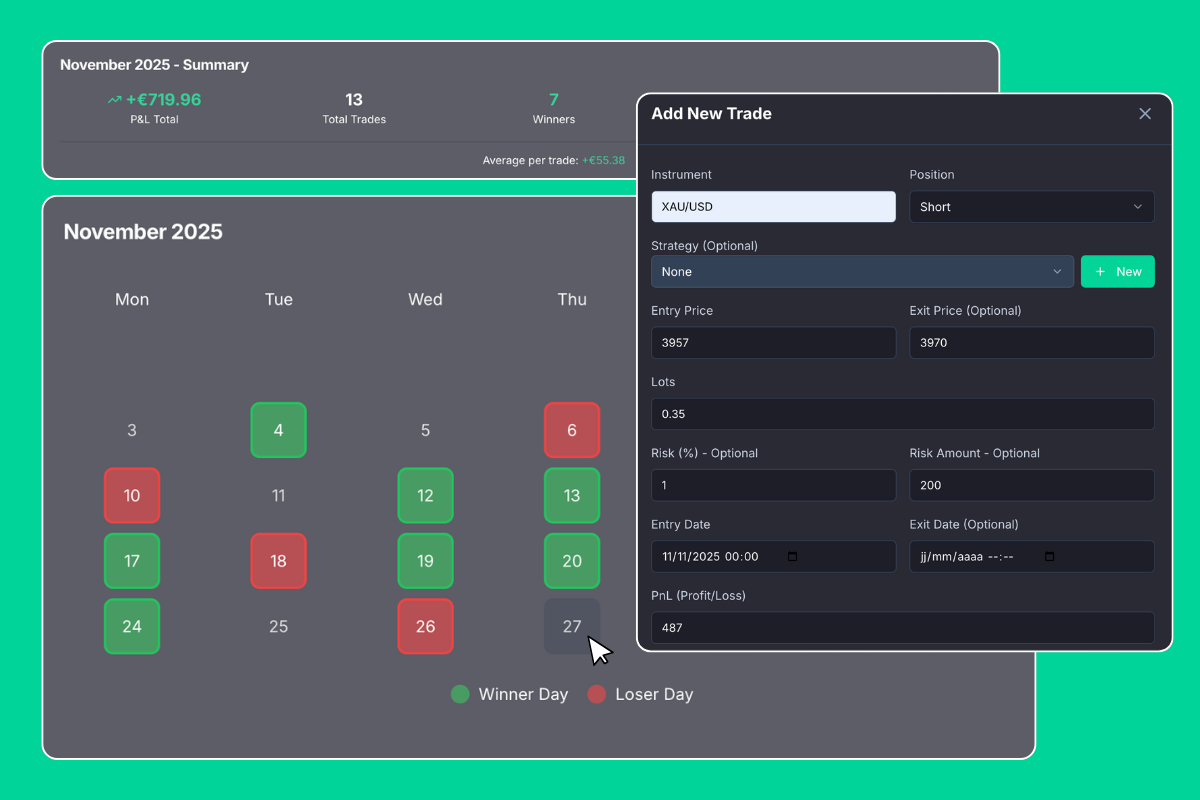Open losing day 18 on the calendar
This screenshot has width=1200, height=800.
click(278, 561)
